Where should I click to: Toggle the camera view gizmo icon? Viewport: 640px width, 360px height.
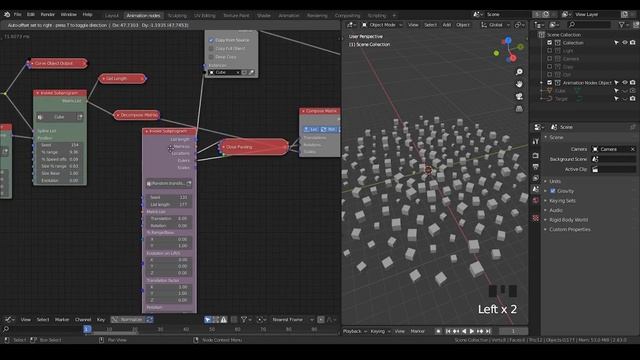[x=519, y=96]
